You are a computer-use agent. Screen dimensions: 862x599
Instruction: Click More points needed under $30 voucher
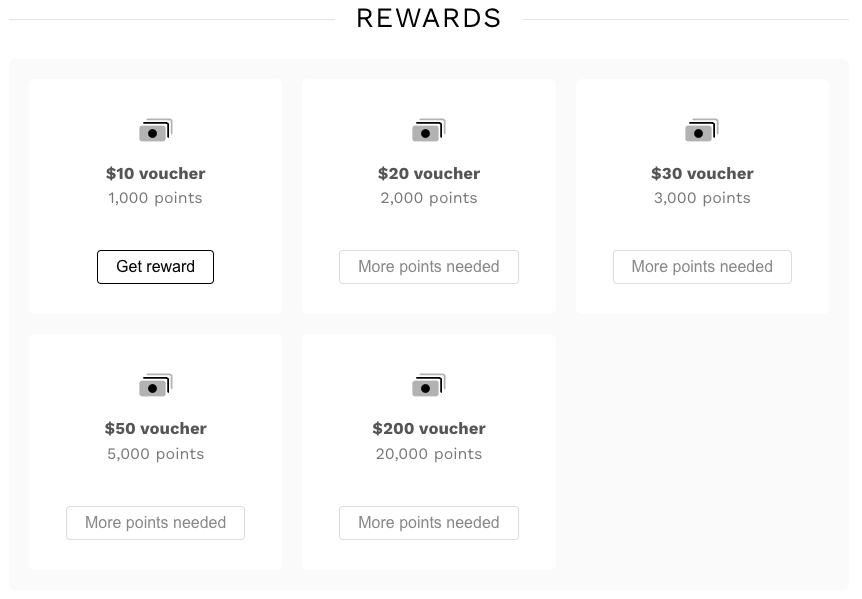tap(702, 267)
